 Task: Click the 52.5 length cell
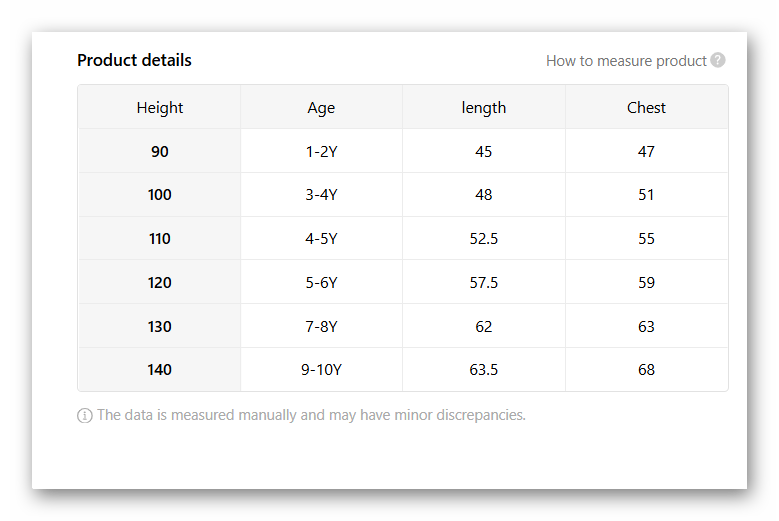coord(484,239)
